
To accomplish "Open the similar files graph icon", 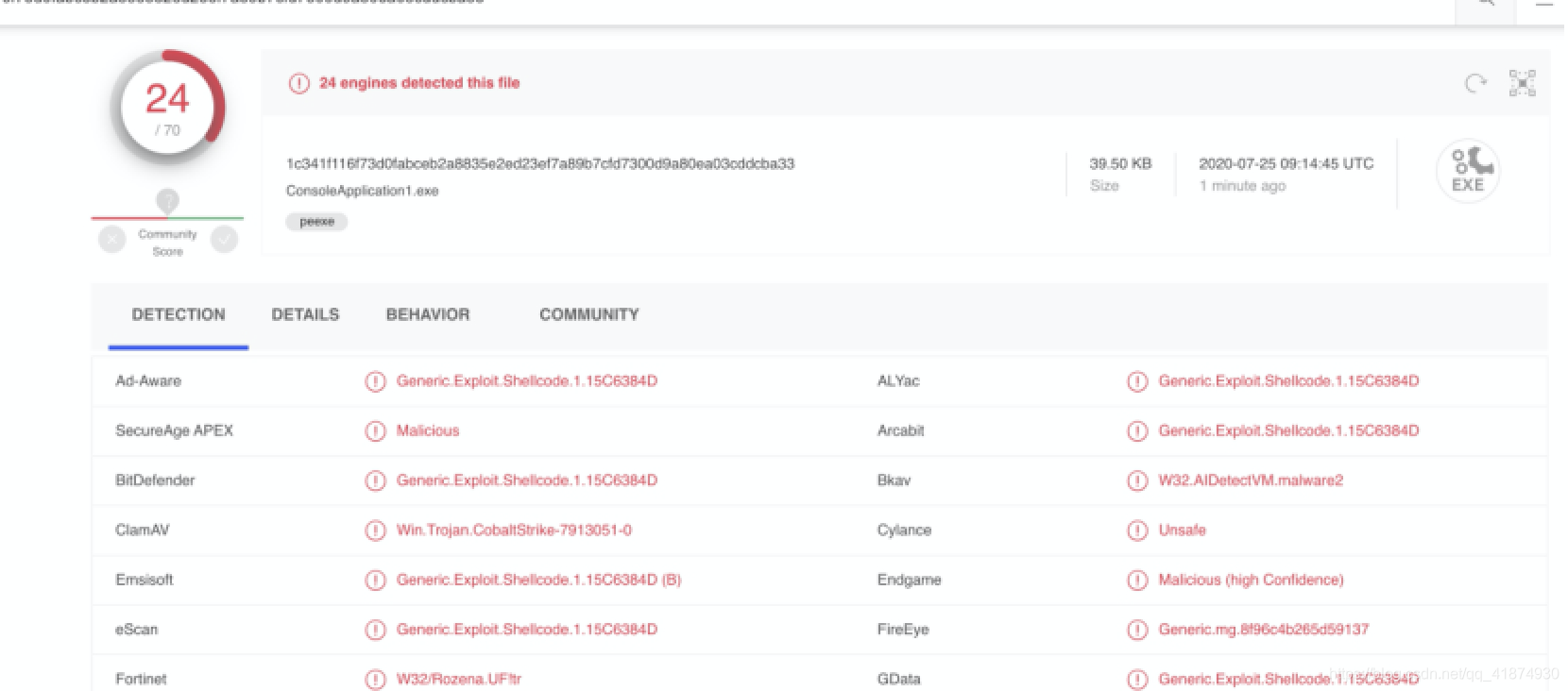I will pyautogui.click(x=1522, y=83).
